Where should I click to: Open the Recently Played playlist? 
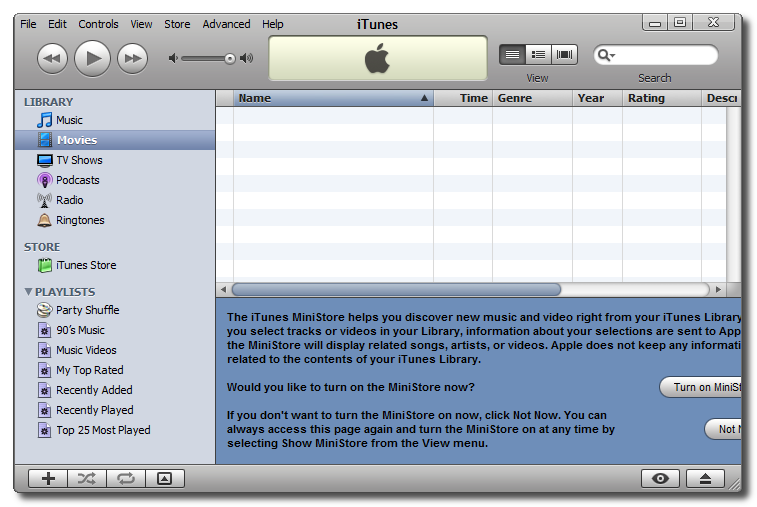pyautogui.click(x=115, y=410)
